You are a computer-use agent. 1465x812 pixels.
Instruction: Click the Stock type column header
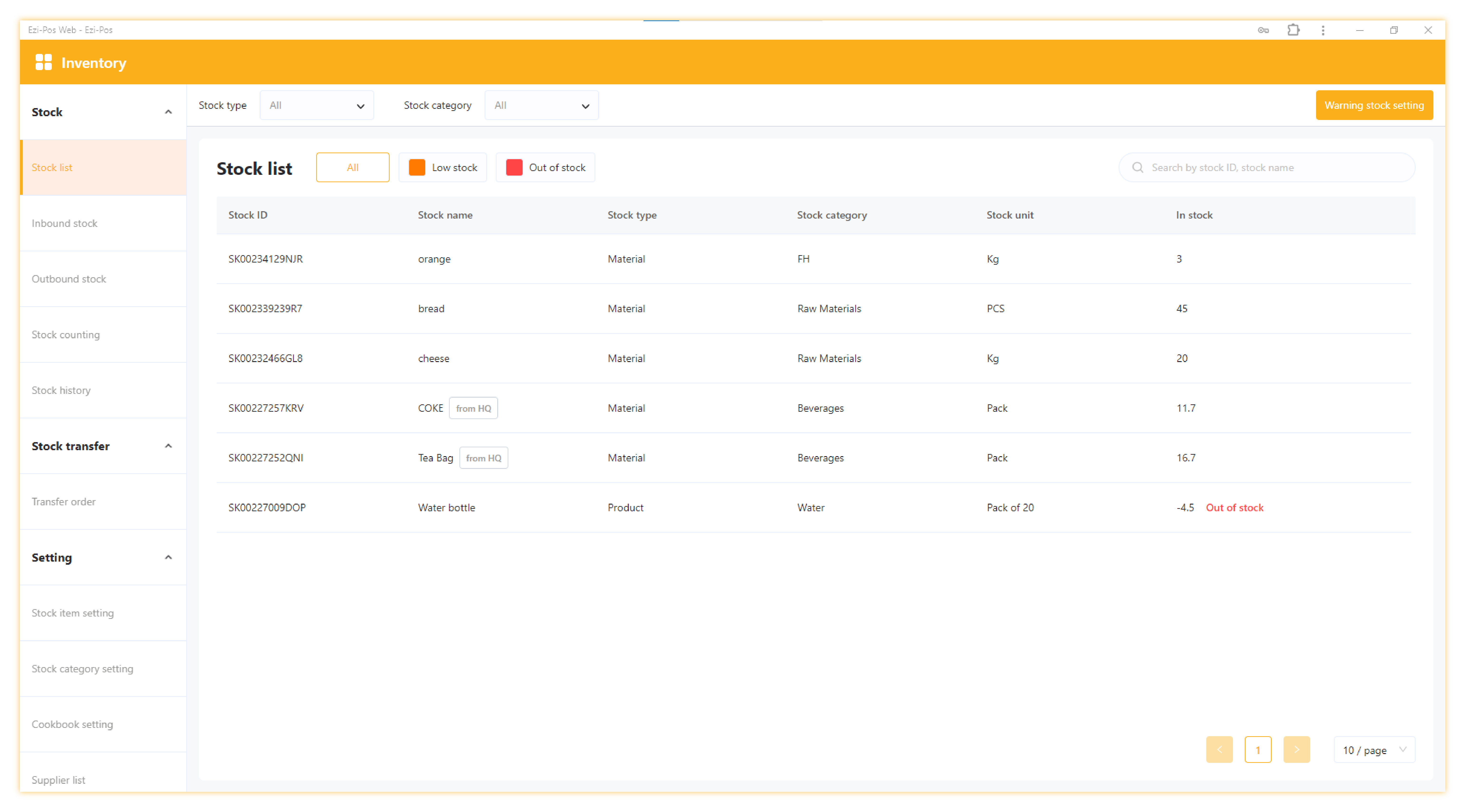(x=632, y=215)
